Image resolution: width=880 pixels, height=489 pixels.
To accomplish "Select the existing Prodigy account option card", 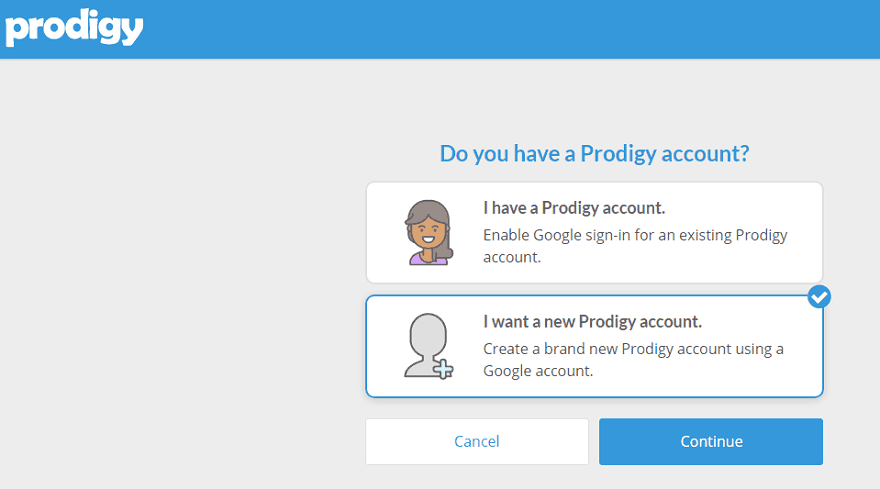I will tap(594, 232).
